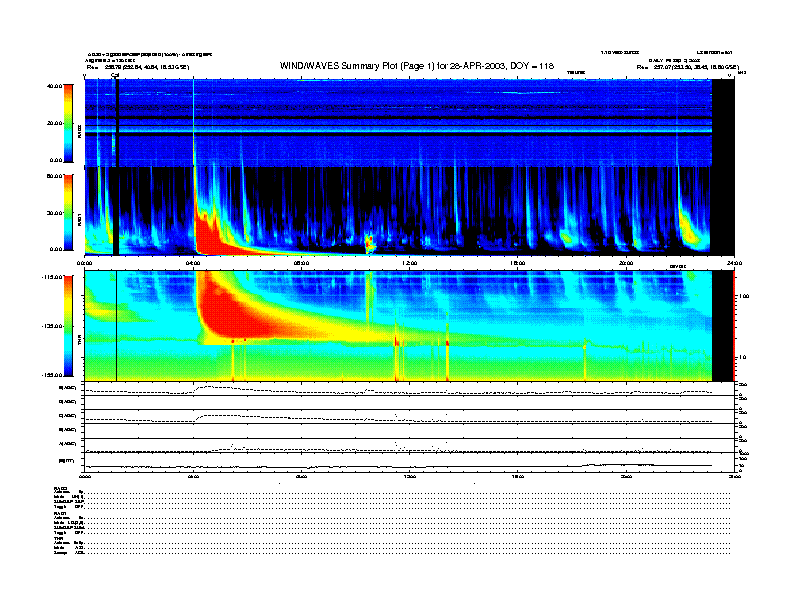
Task: Click the vertical TNR axis label
Action: coord(79,342)
